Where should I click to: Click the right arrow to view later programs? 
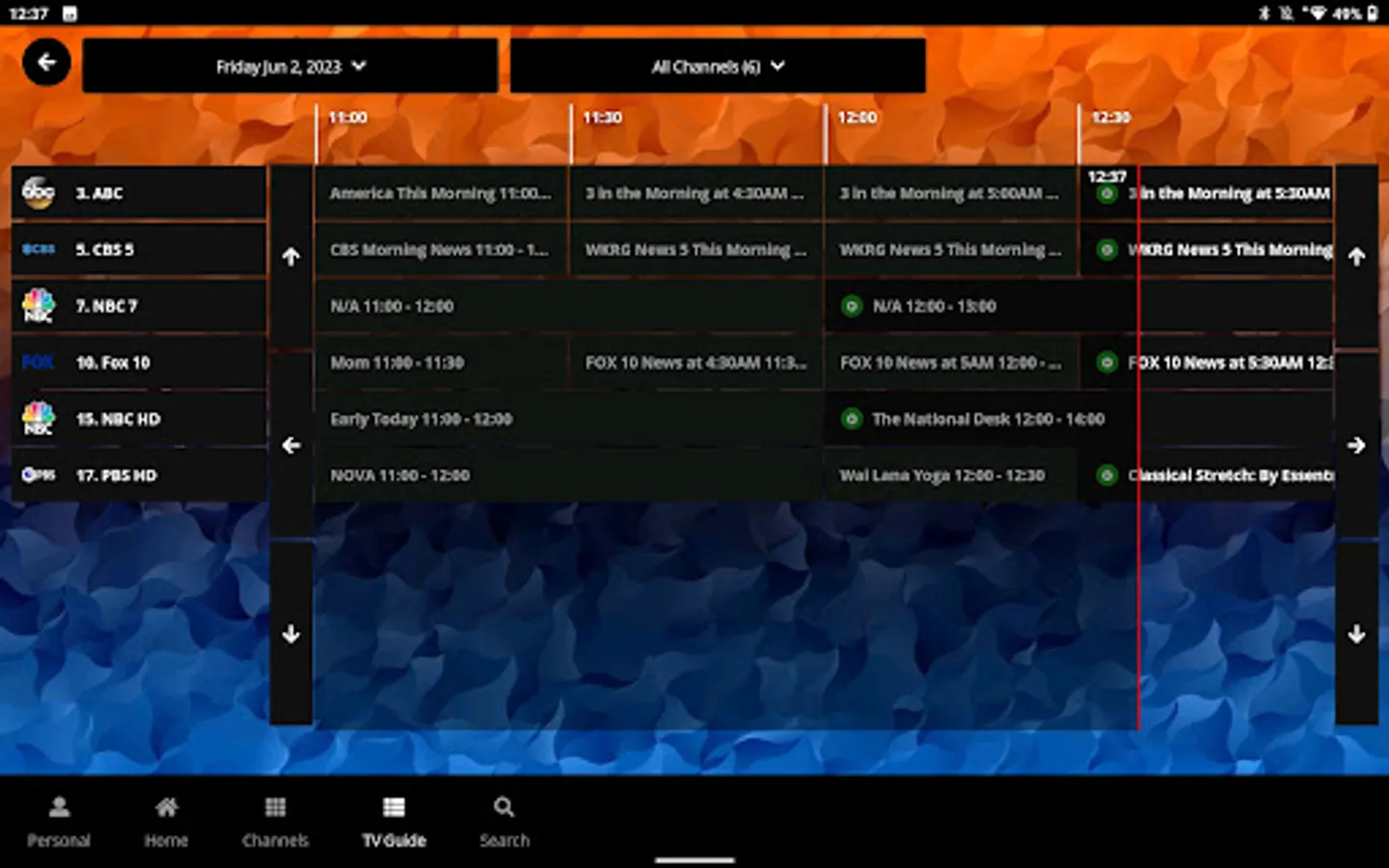[x=1356, y=446]
